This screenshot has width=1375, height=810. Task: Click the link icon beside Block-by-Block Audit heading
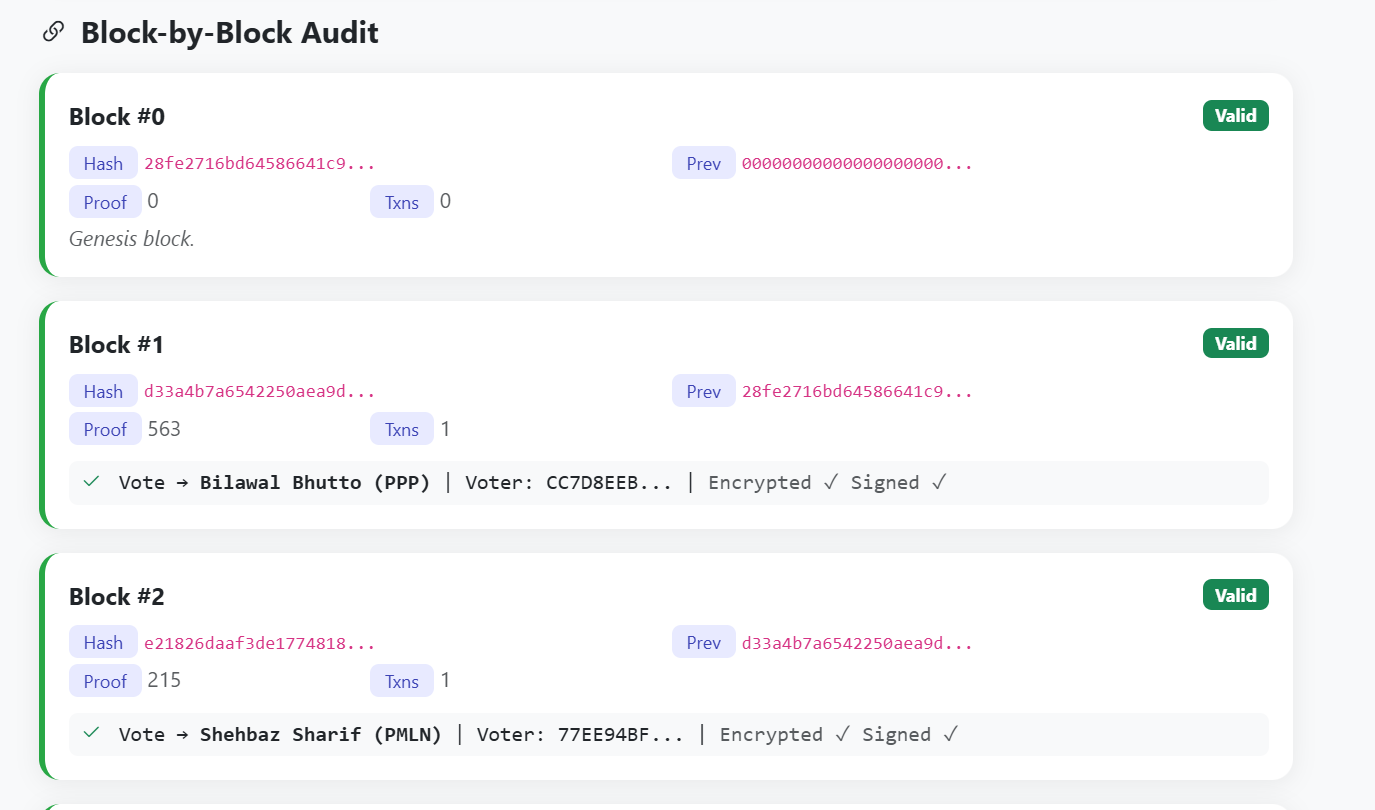pyautogui.click(x=54, y=32)
